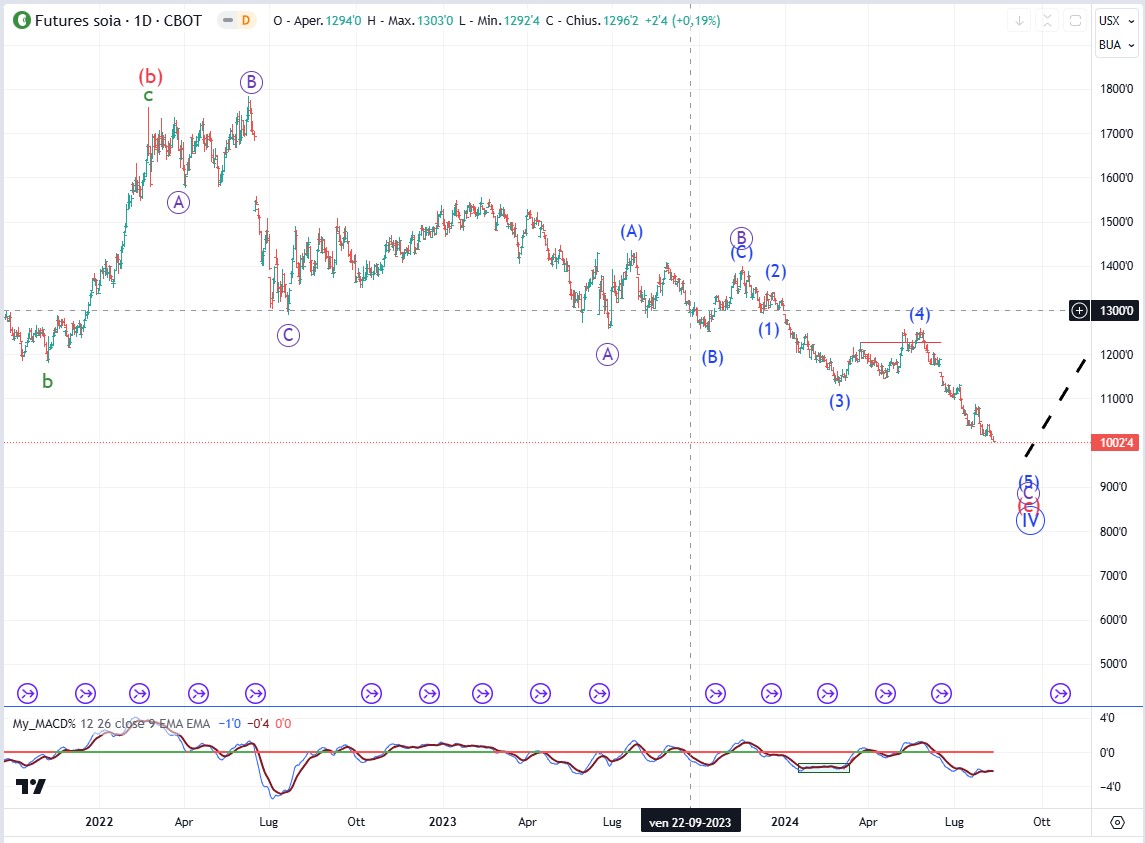This screenshot has width=1145, height=843.
Task: Open the event marker above the 2024 label
Action: point(771,693)
